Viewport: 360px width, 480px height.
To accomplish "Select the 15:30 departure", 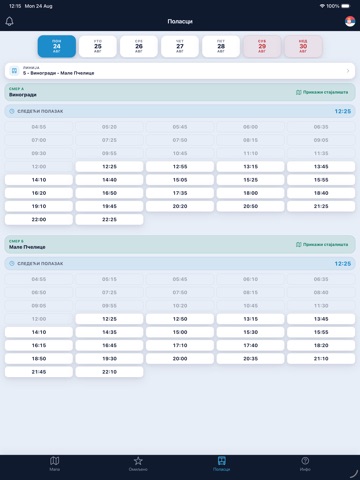I will click(x=250, y=332).
